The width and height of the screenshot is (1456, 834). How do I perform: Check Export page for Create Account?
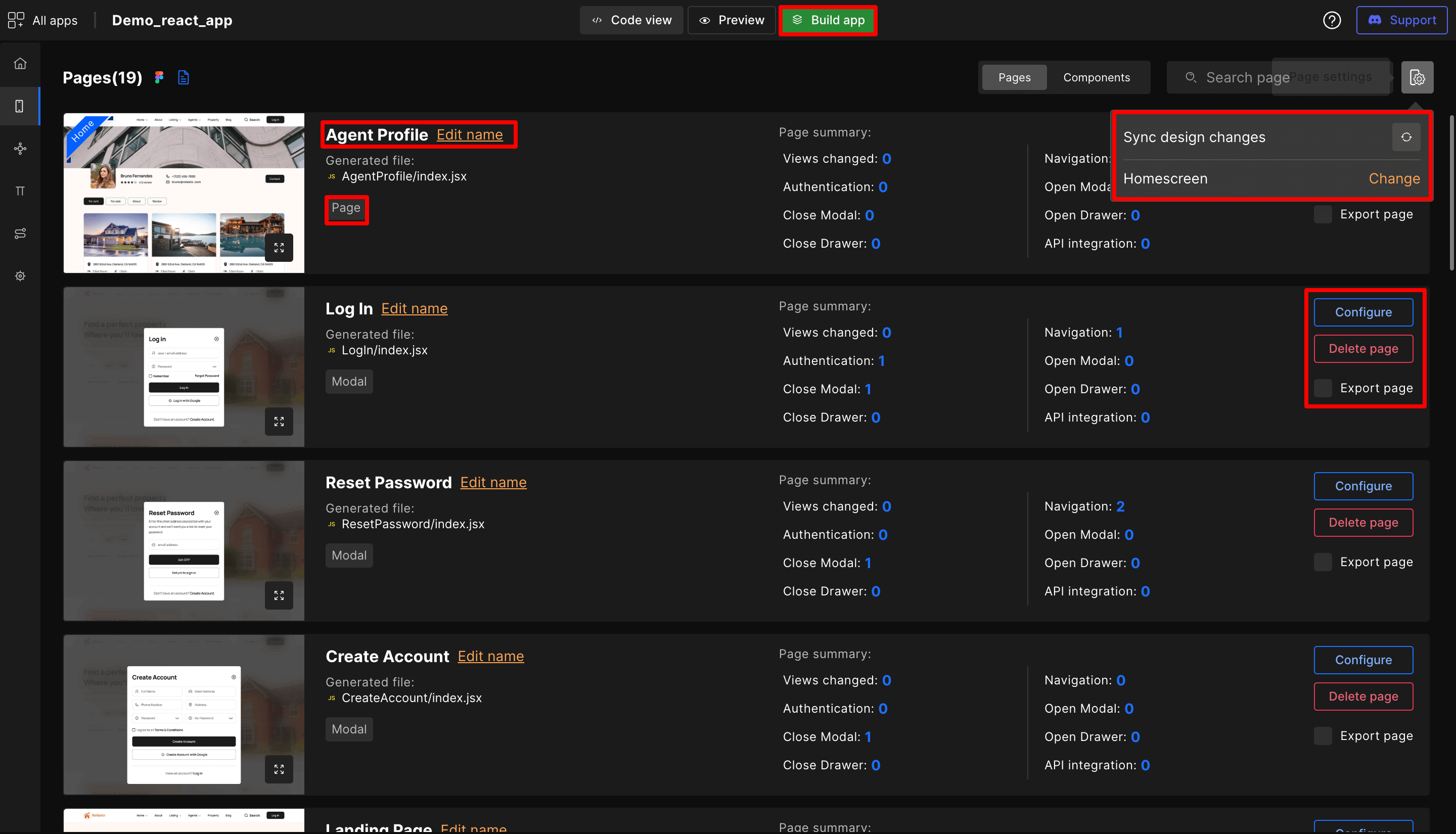click(x=1322, y=735)
